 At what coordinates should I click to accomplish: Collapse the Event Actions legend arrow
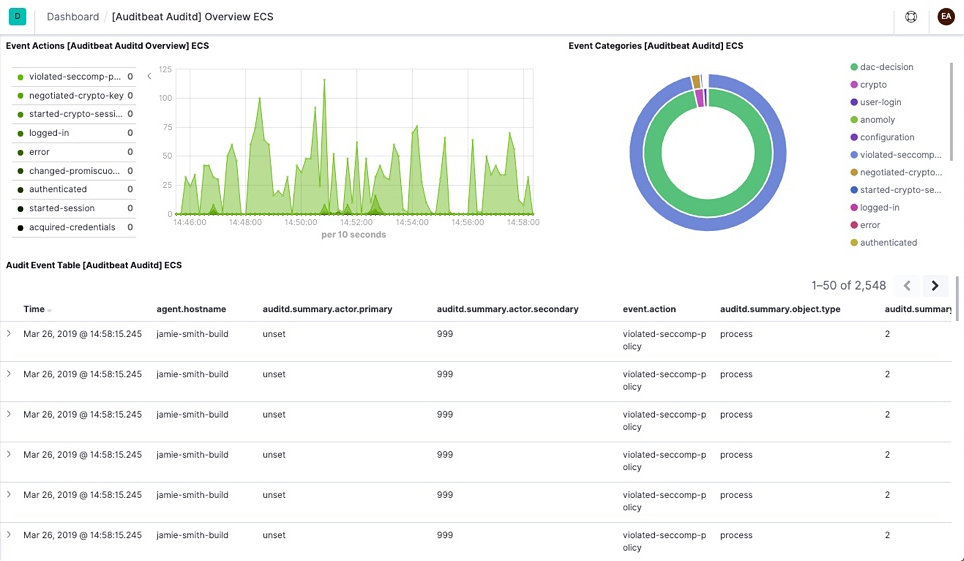tap(149, 76)
